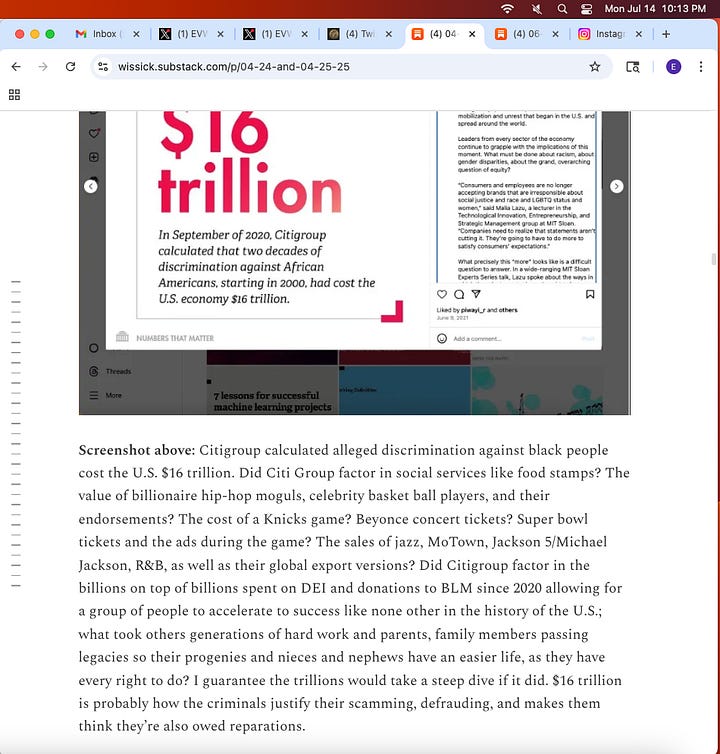Click piwayi_r username under likes
The width and height of the screenshot is (720, 754).
pos(472,310)
